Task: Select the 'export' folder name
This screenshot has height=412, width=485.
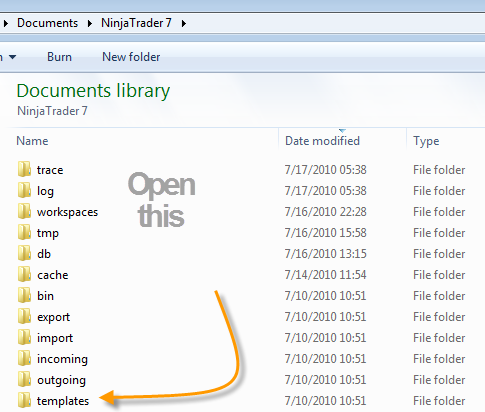Action: click(54, 317)
